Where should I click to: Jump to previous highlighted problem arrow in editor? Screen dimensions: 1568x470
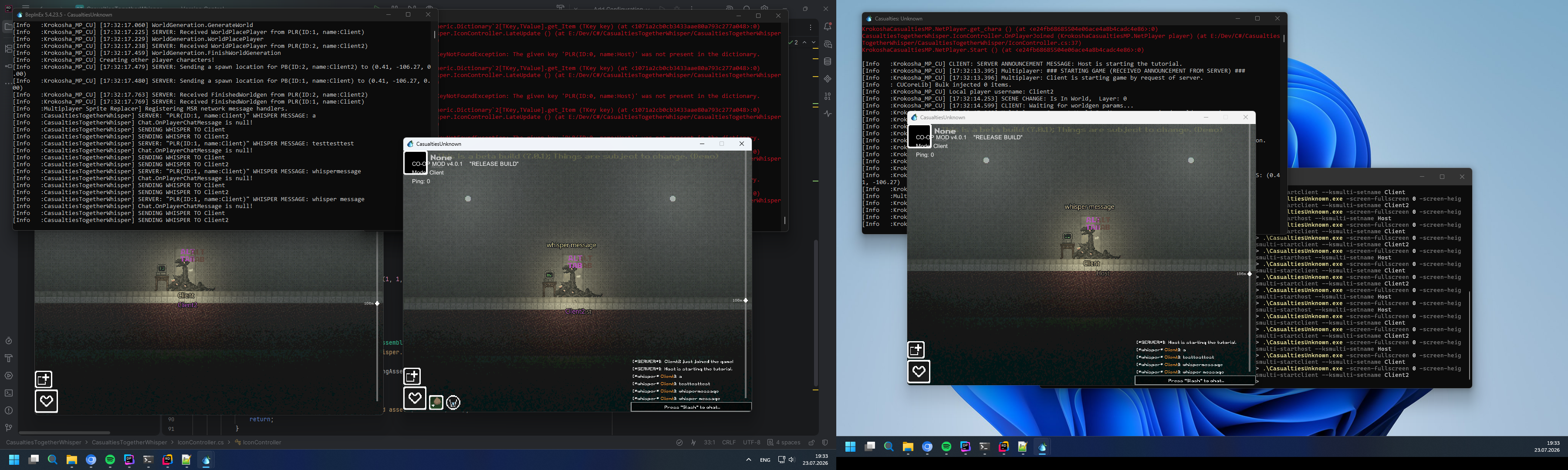coord(805,43)
